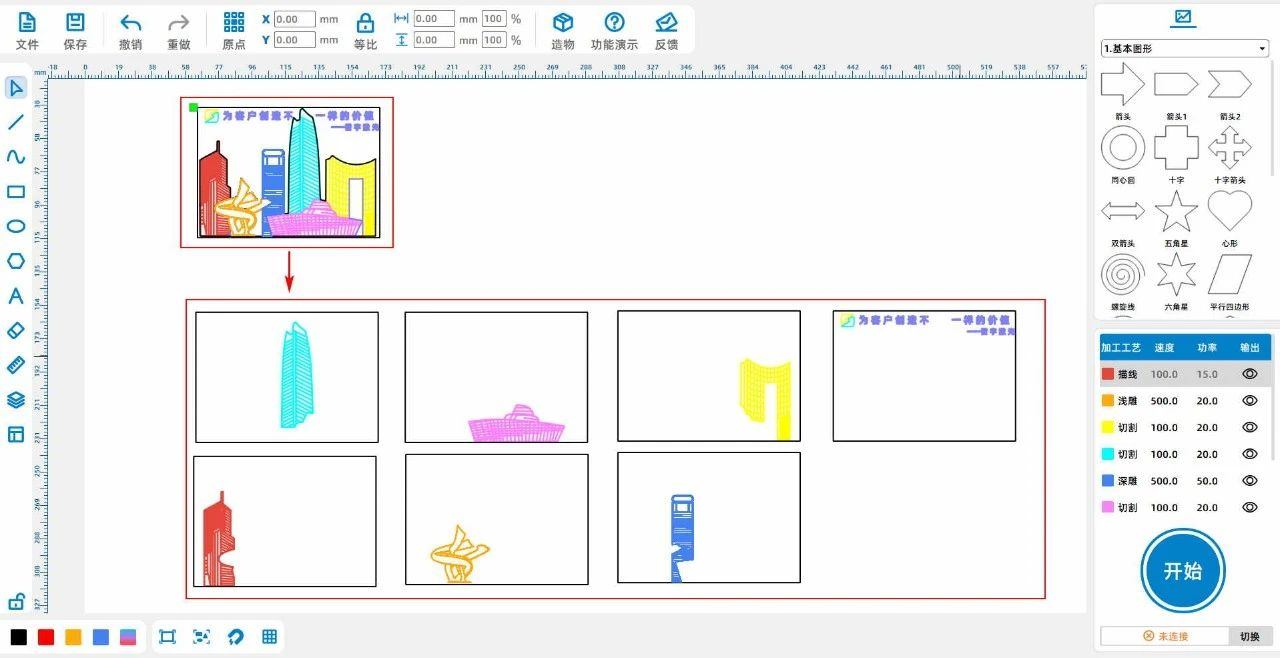1280x658 pixels.
Task: Open the layers stack tool
Action: 15,400
